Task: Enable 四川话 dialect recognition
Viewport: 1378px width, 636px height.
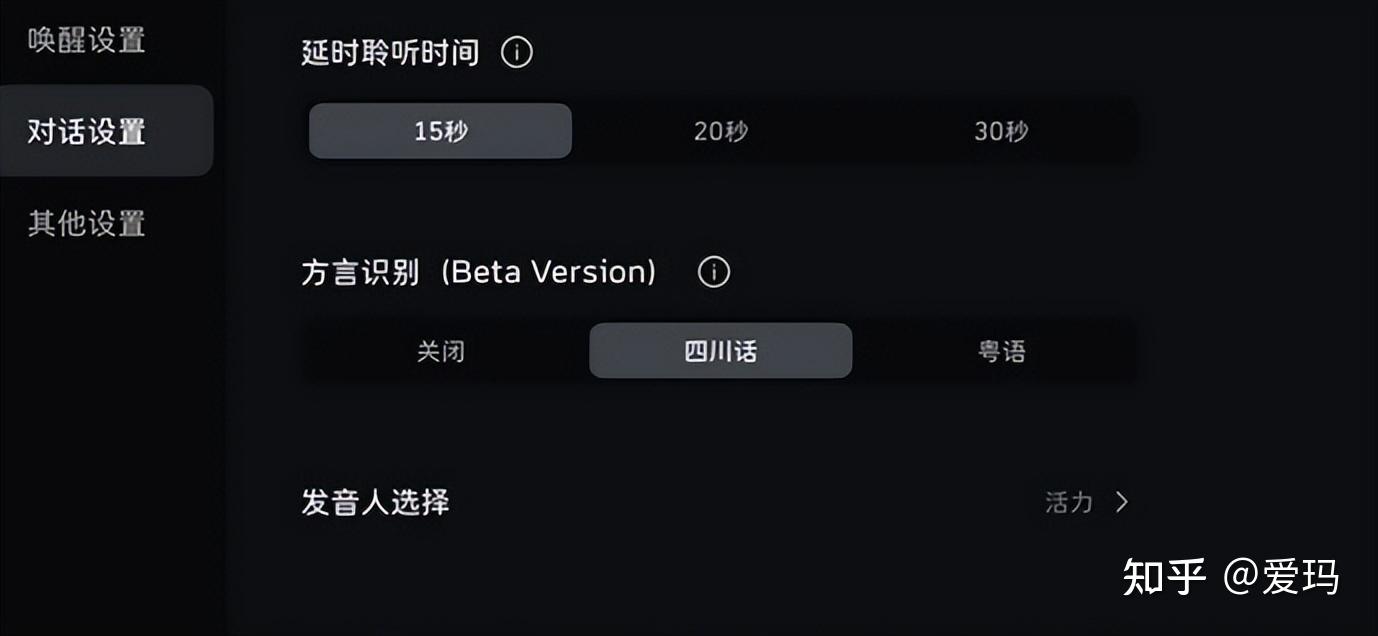Action: pyautogui.click(x=720, y=350)
